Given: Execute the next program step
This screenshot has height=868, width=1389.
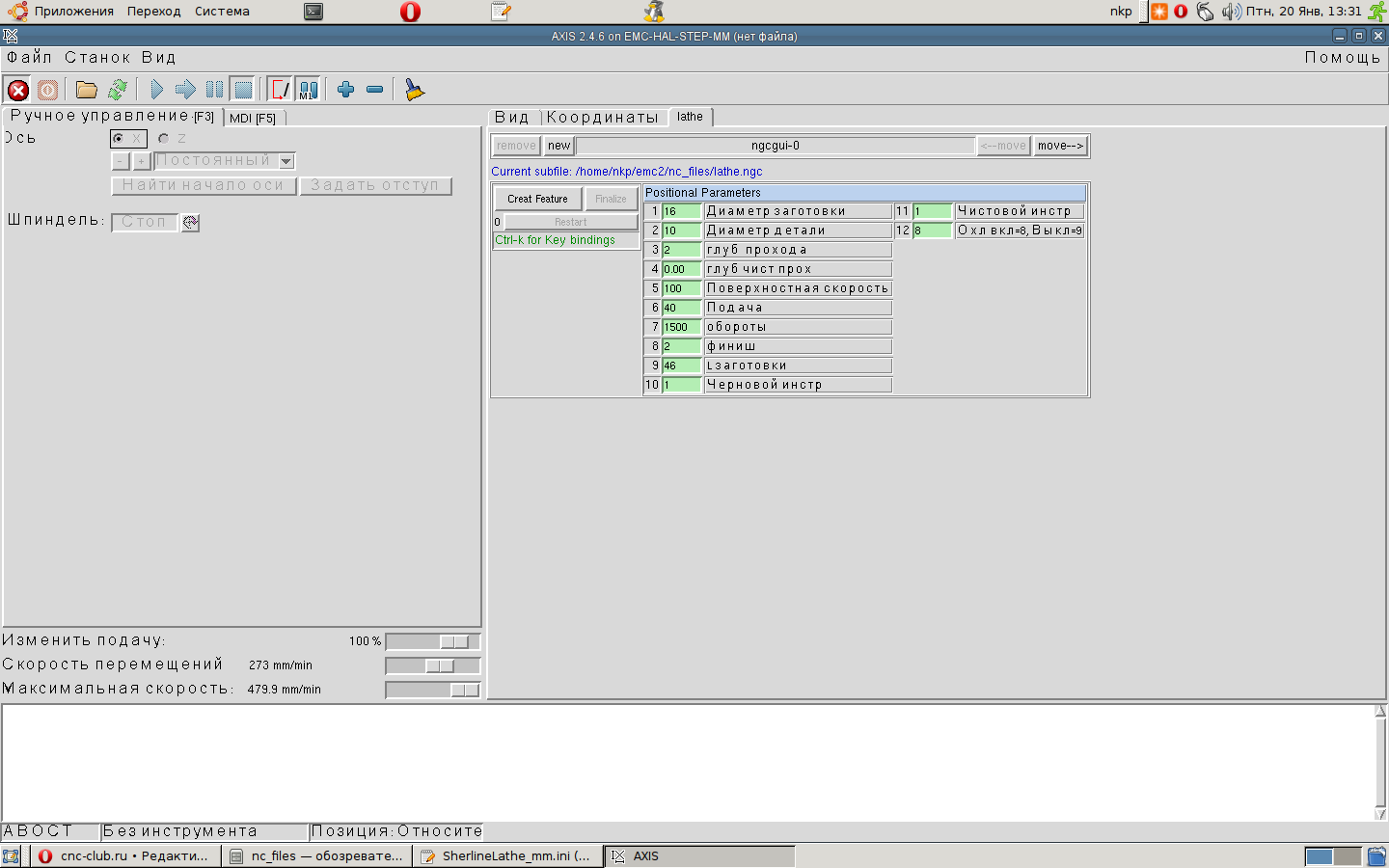Looking at the screenshot, I should [185, 90].
